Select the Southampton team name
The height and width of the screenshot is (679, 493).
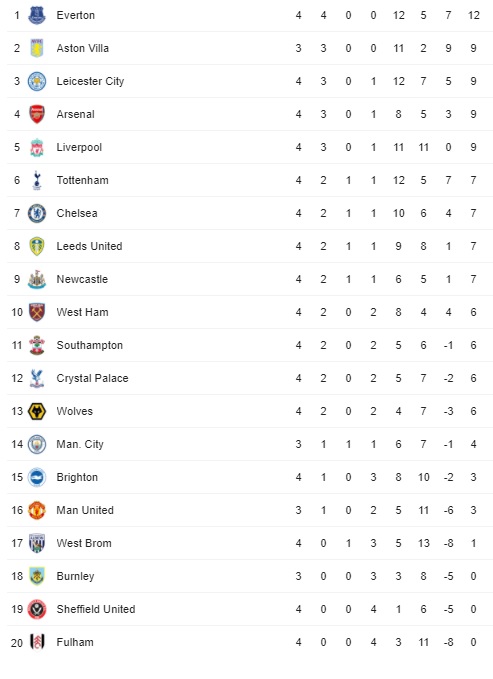(x=90, y=345)
